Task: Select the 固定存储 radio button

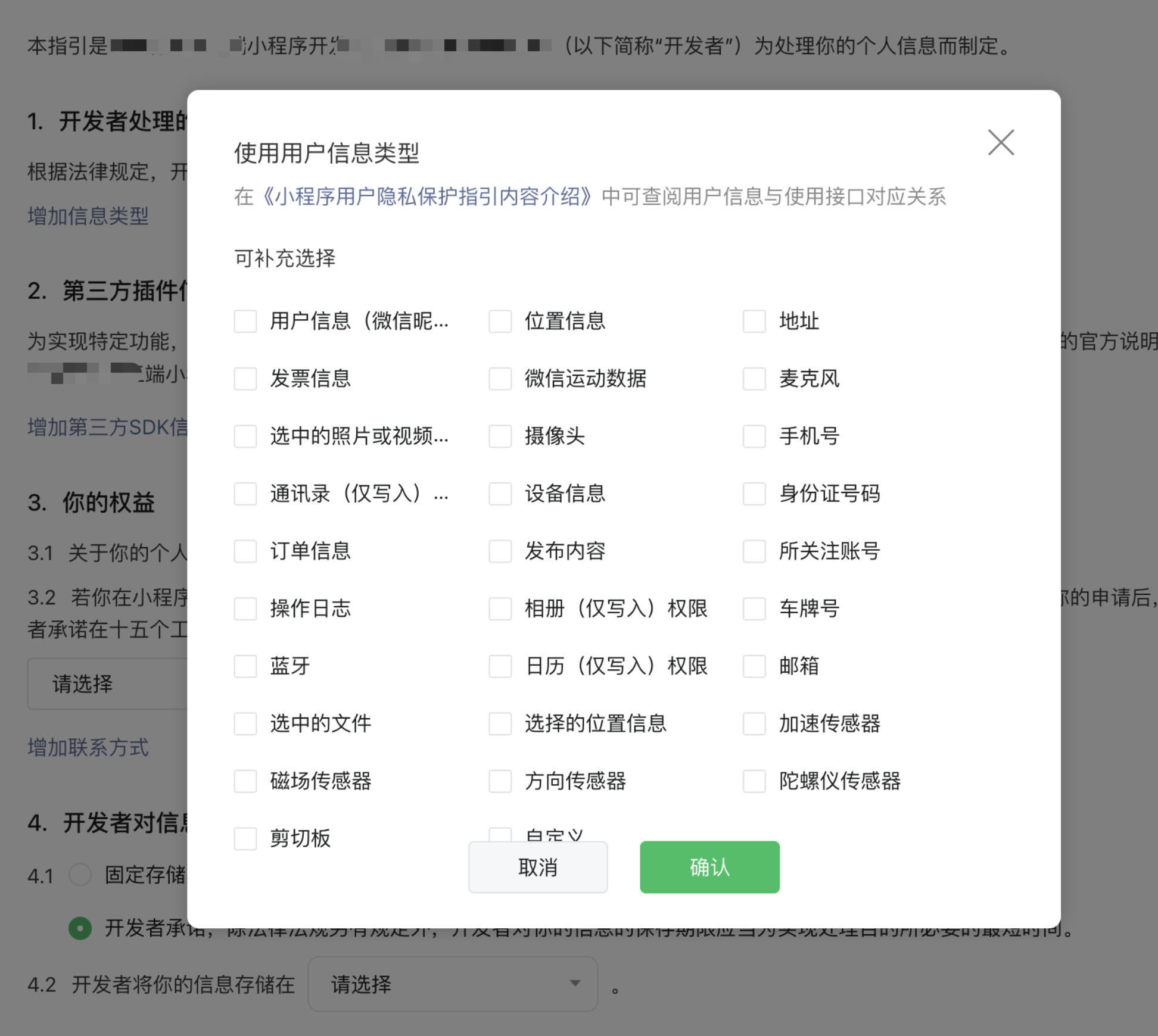Action: 80,875
